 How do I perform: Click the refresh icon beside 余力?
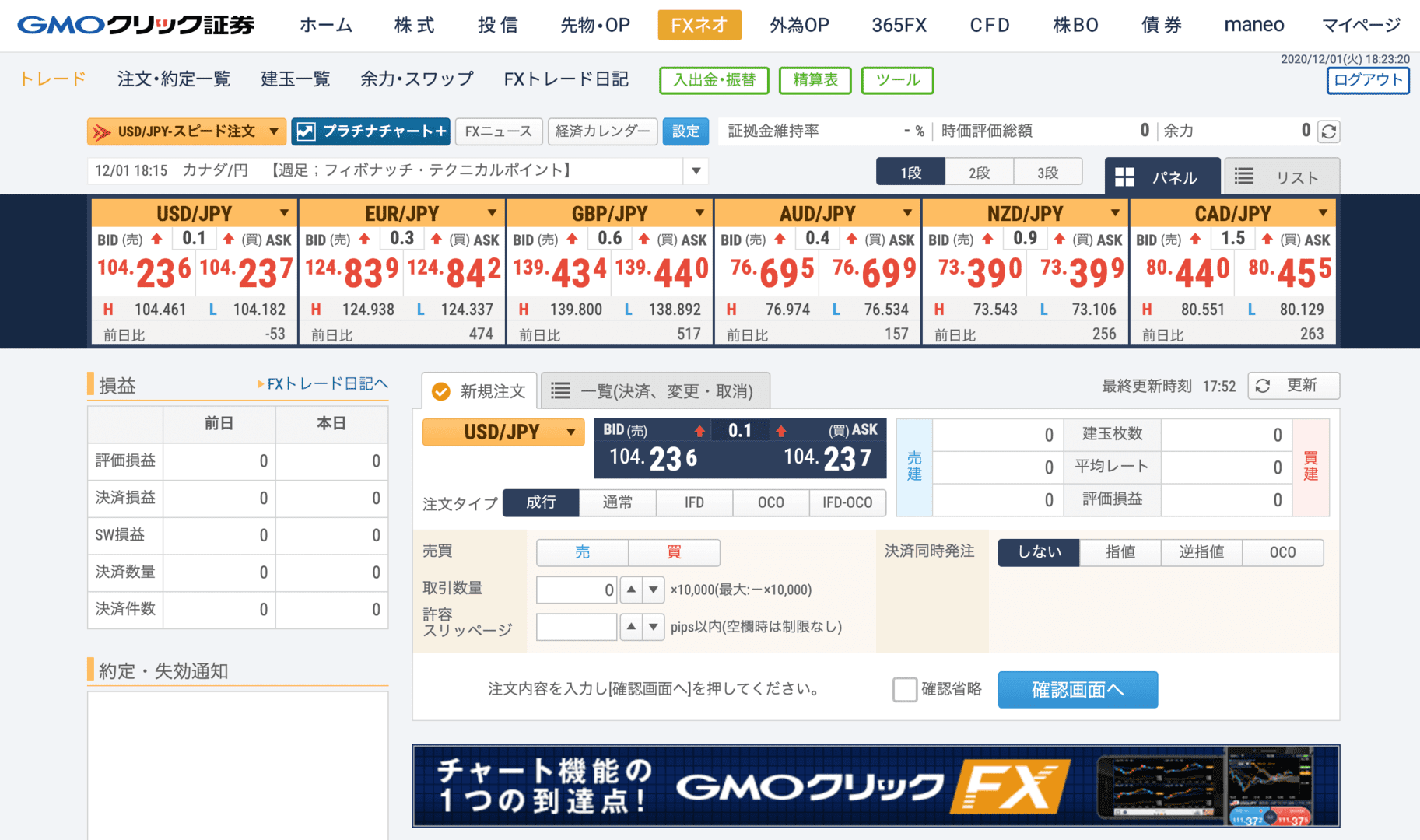pos(1328,131)
